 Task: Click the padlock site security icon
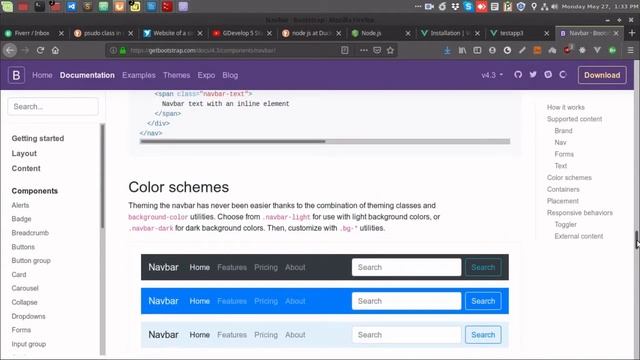(x=122, y=50)
